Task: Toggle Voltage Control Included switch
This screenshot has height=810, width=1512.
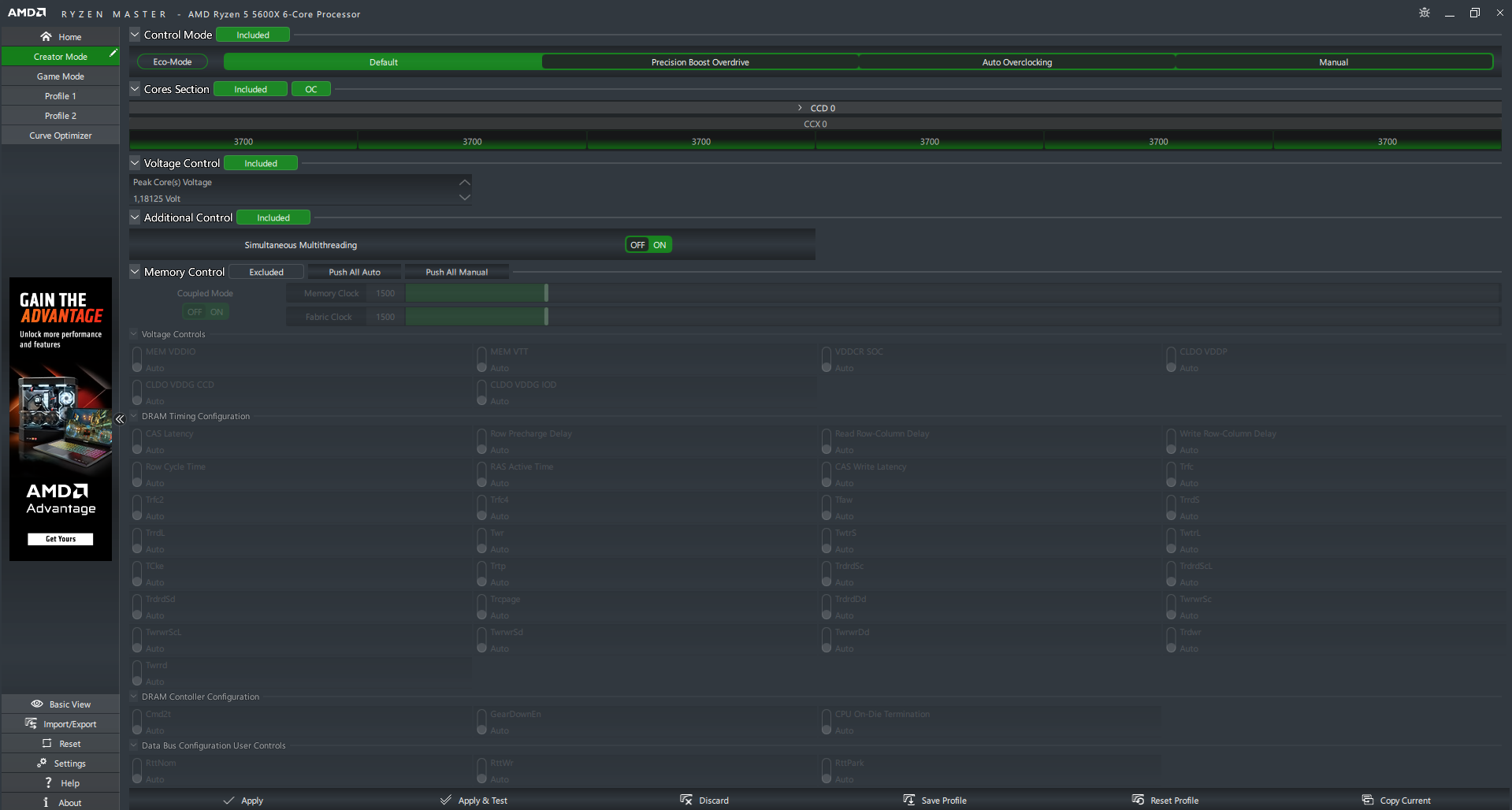Action: coord(261,163)
